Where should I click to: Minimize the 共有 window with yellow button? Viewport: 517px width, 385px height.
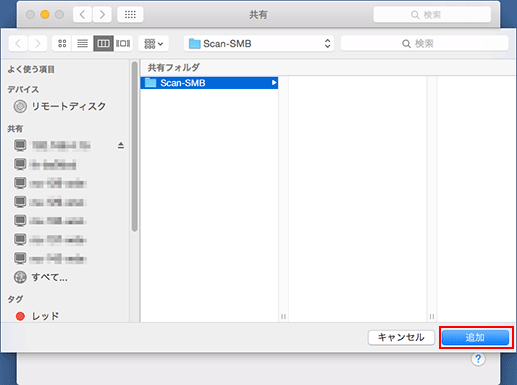click(x=45, y=15)
